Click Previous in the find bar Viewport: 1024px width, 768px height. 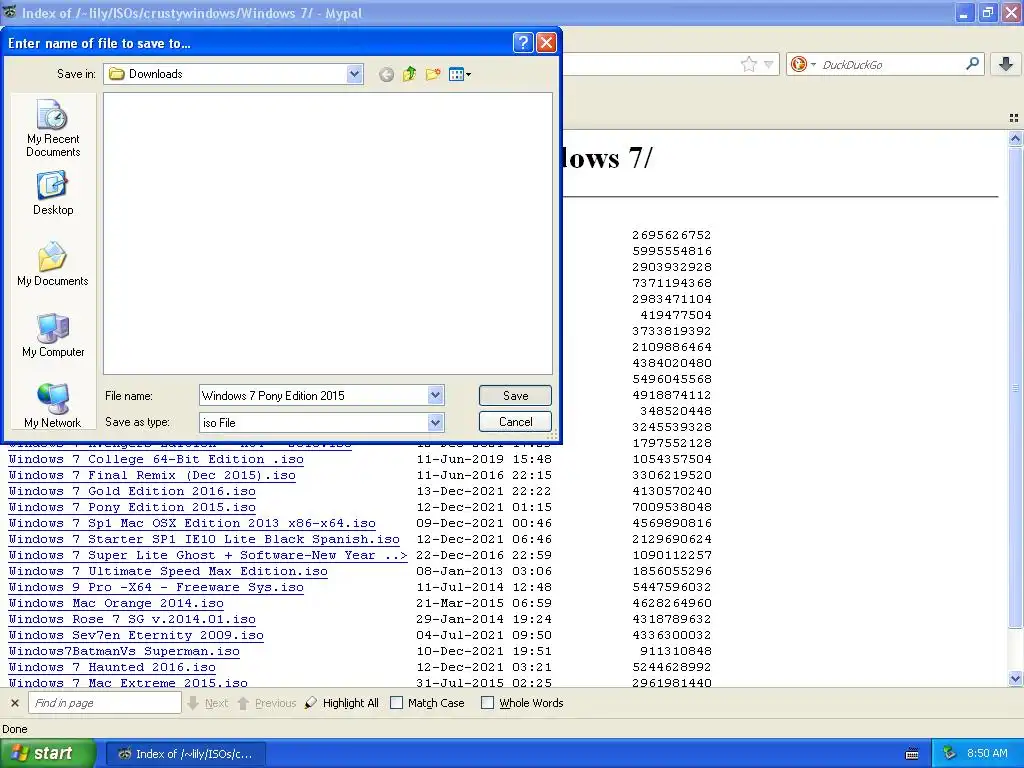coord(267,703)
